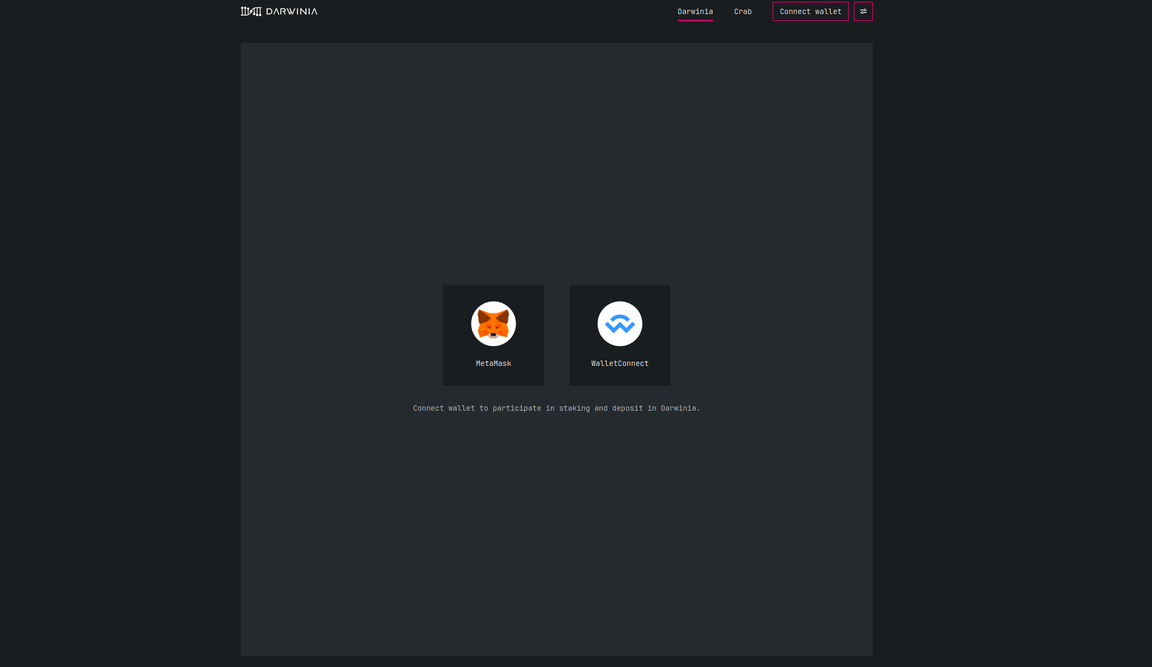Click the gap between MetaMask and WalletConnect cards
1152x667 pixels.
pos(557,335)
